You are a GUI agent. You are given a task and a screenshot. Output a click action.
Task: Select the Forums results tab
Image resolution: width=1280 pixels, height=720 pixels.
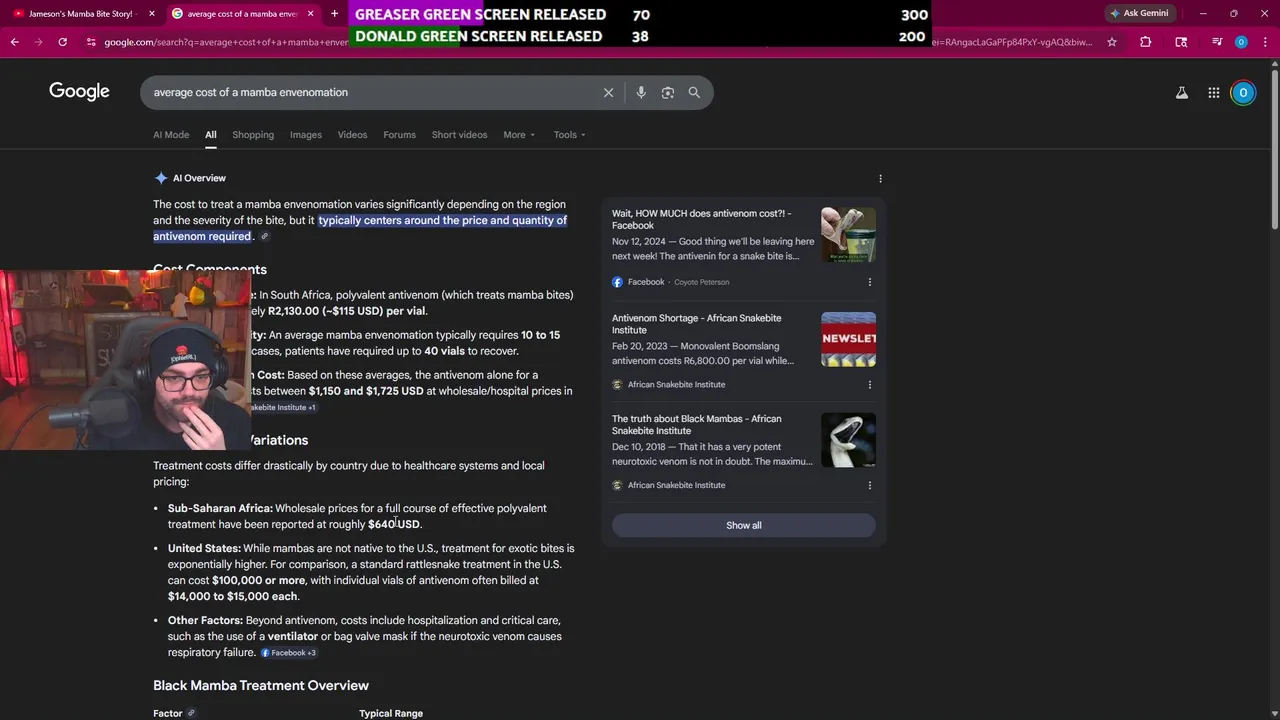pos(399,134)
